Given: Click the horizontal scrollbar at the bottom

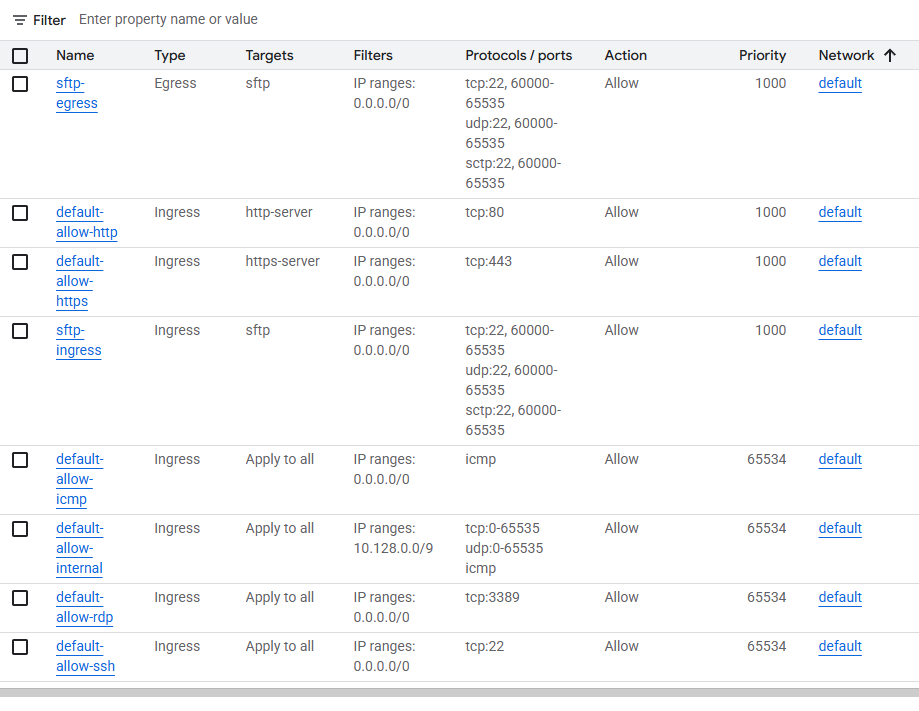Looking at the screenshot, I should [459, 692].
